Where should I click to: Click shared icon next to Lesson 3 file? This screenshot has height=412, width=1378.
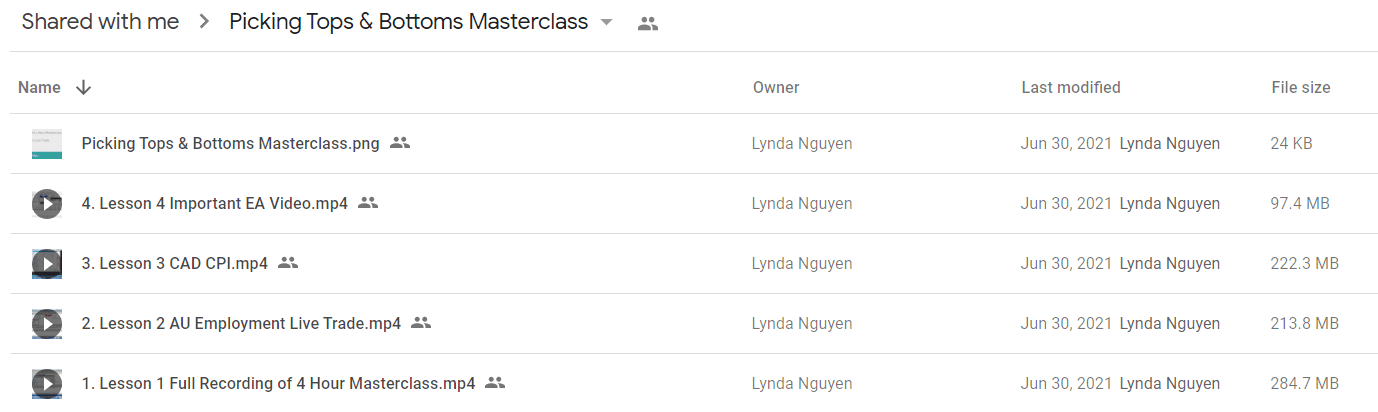(x=288, y=263)
